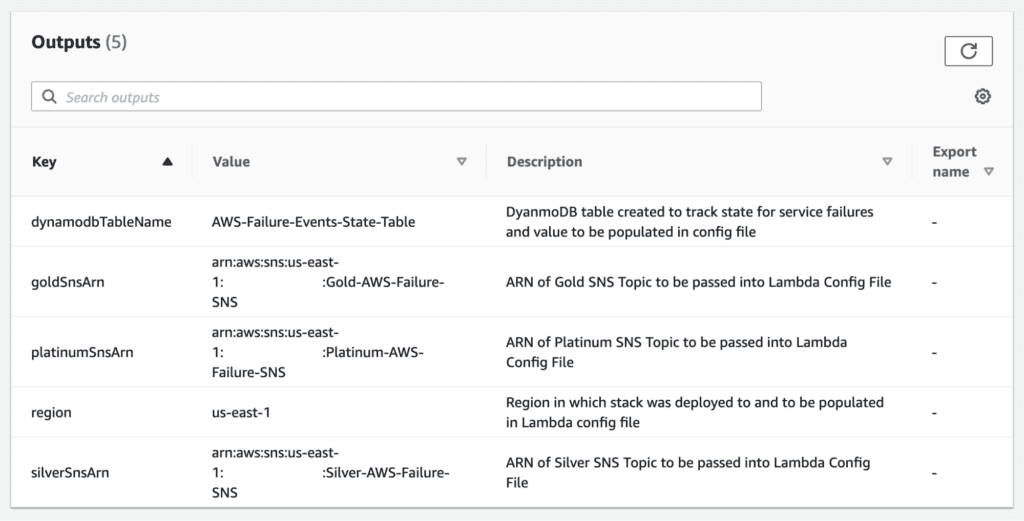Select the dynamodbTableName key
The height and width of the screenshot is (521, 1024).
(x=101, y=222)
